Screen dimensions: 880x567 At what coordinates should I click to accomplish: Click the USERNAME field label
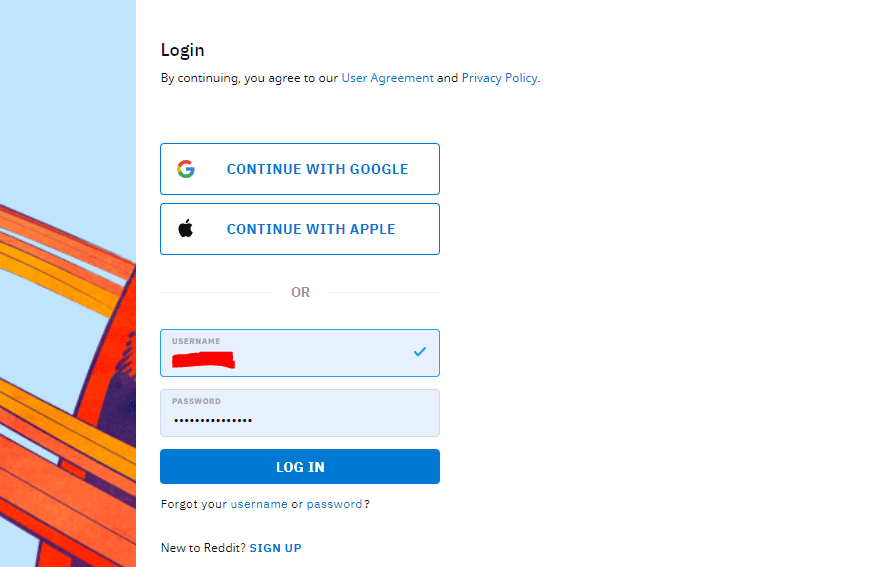point(196,341)
